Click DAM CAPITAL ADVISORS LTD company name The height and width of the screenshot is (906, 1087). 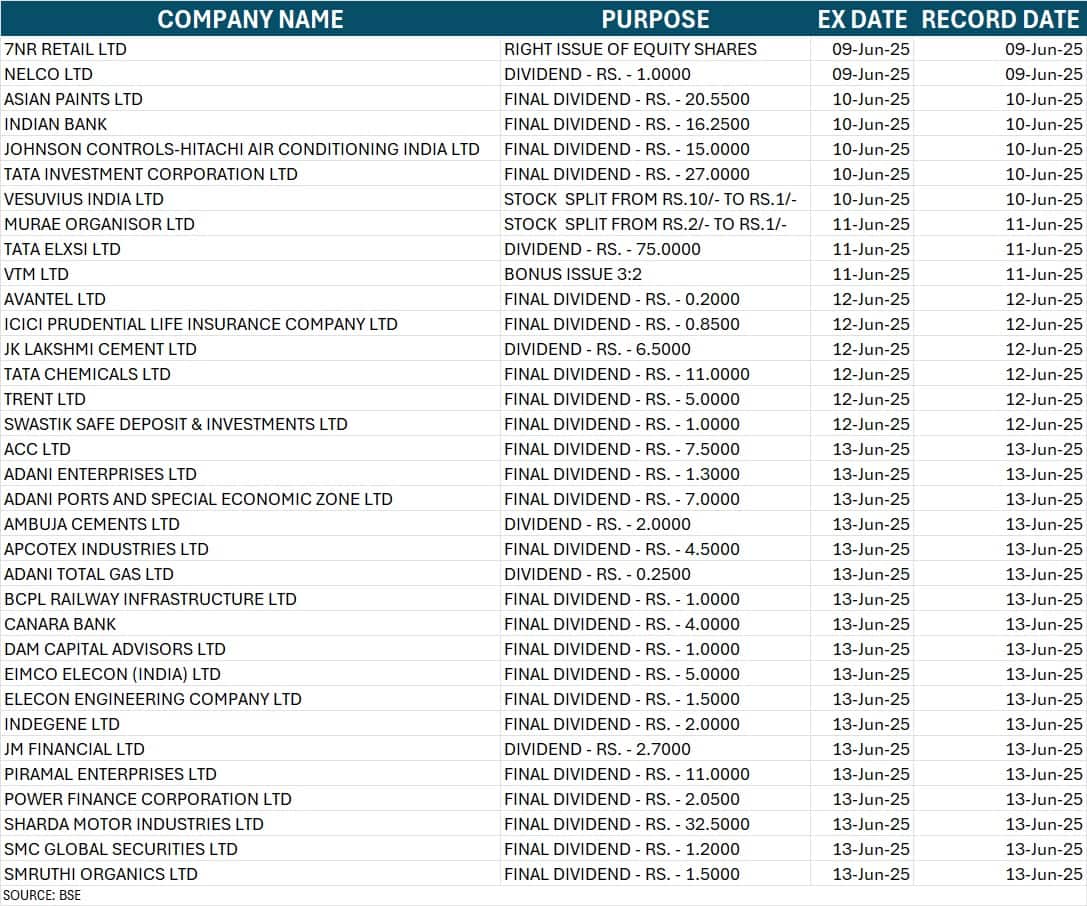(x=115, y=649)
